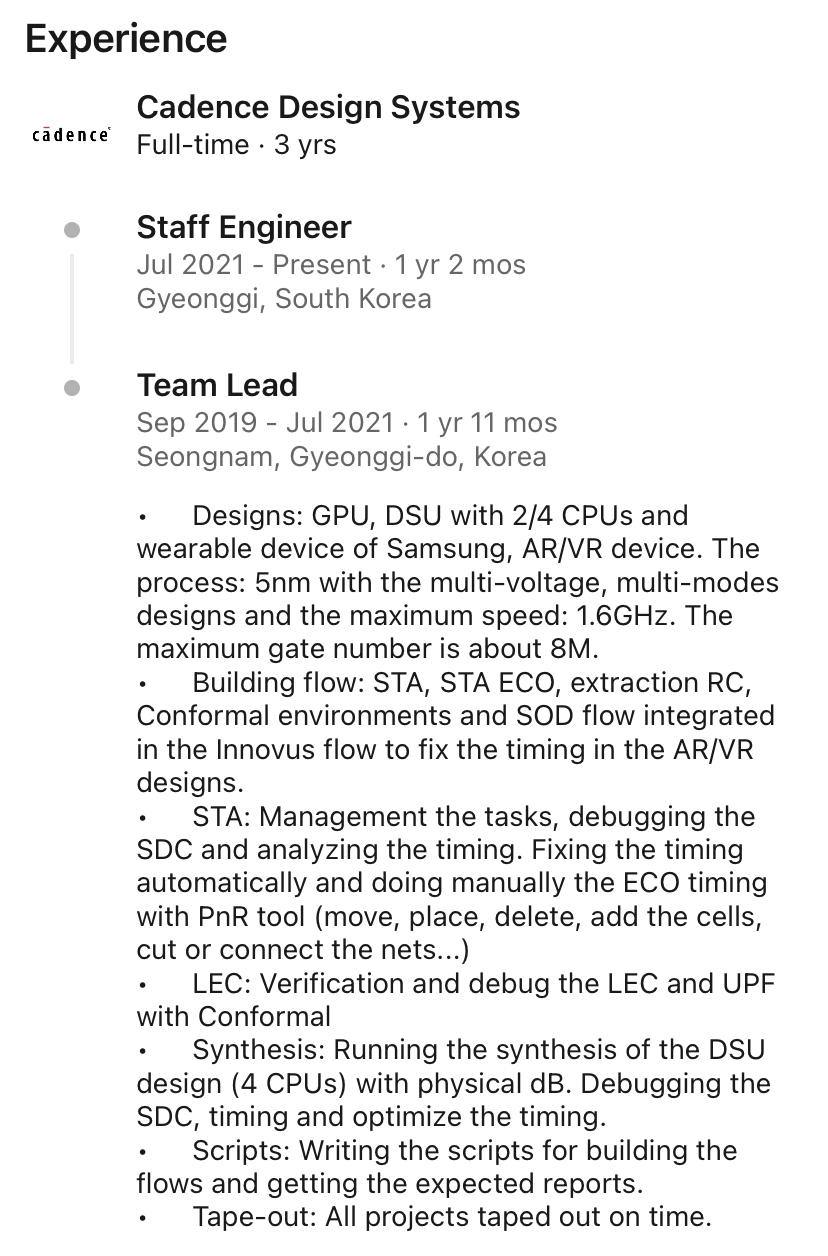Screen dimensions: 828x1256
Task: Click the LEC verification bullet paragraph
Action: 455,1000
